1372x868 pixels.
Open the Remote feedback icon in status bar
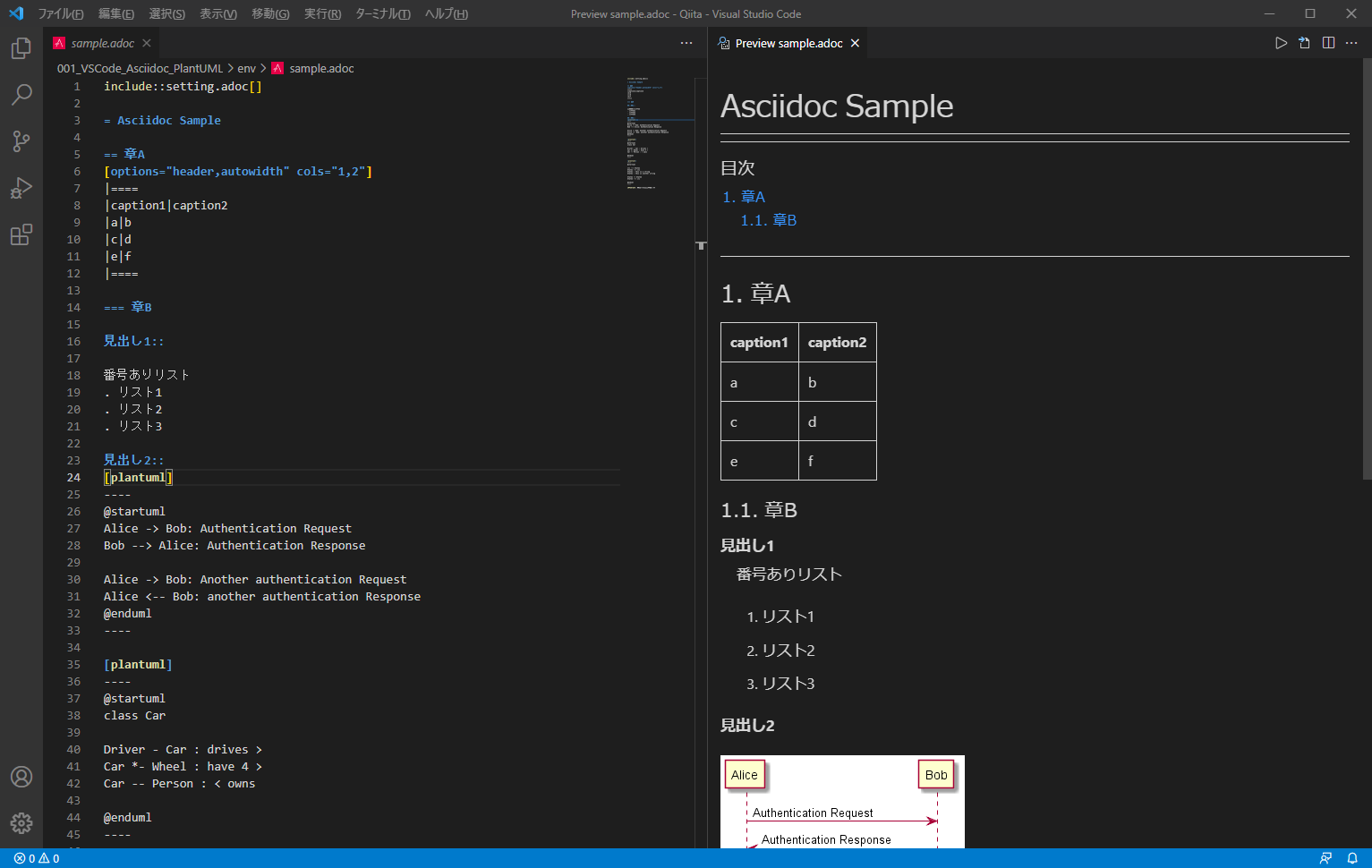coord(1326,858)
